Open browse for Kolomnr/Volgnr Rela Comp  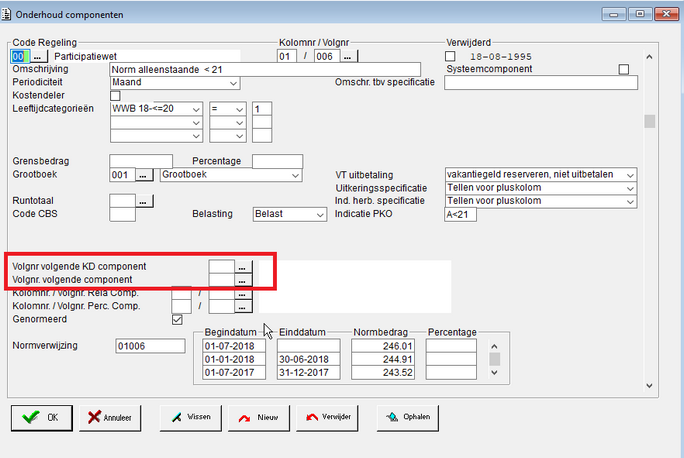pyautogui.click(x=243, y=294)
